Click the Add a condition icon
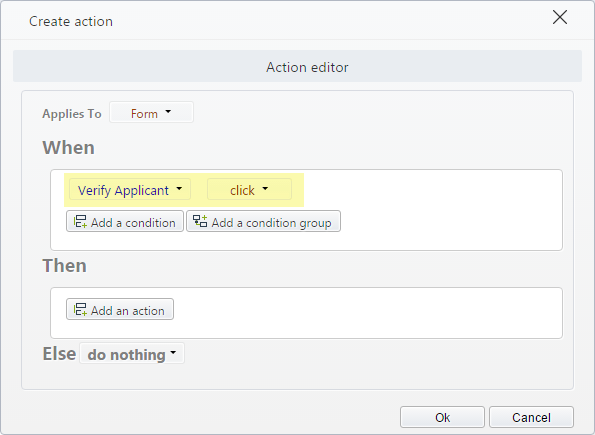595x435 pixels. click(x=80, y=221)
